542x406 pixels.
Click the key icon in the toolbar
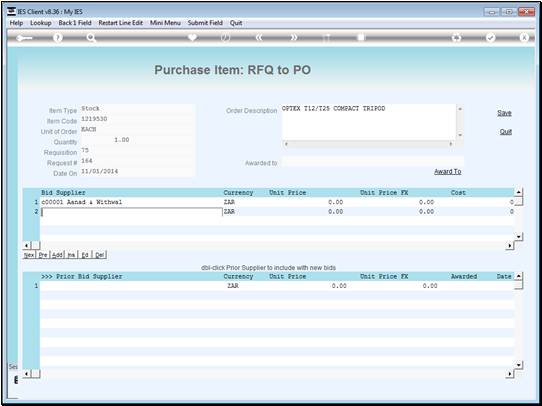[x=24, y=38]
